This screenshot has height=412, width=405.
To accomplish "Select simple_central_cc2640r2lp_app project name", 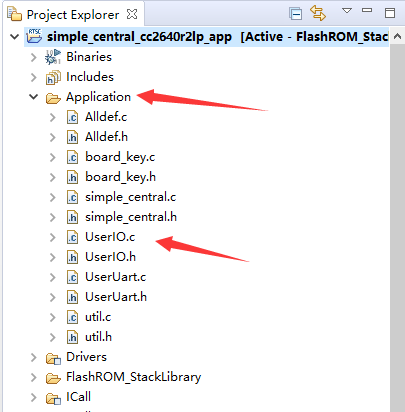I will 139,37.
